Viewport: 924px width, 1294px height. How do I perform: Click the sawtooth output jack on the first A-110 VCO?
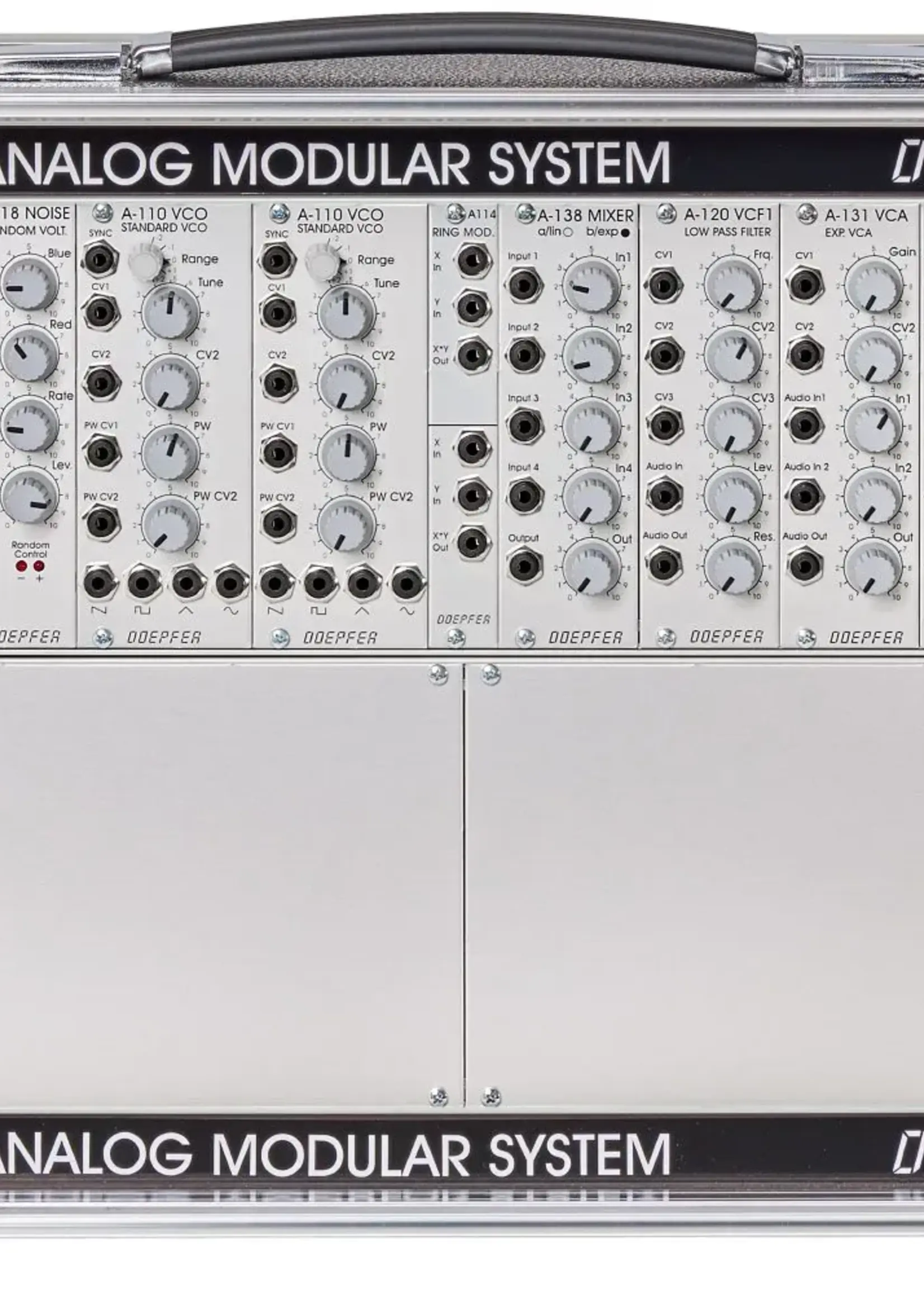(x=99, y=584)
